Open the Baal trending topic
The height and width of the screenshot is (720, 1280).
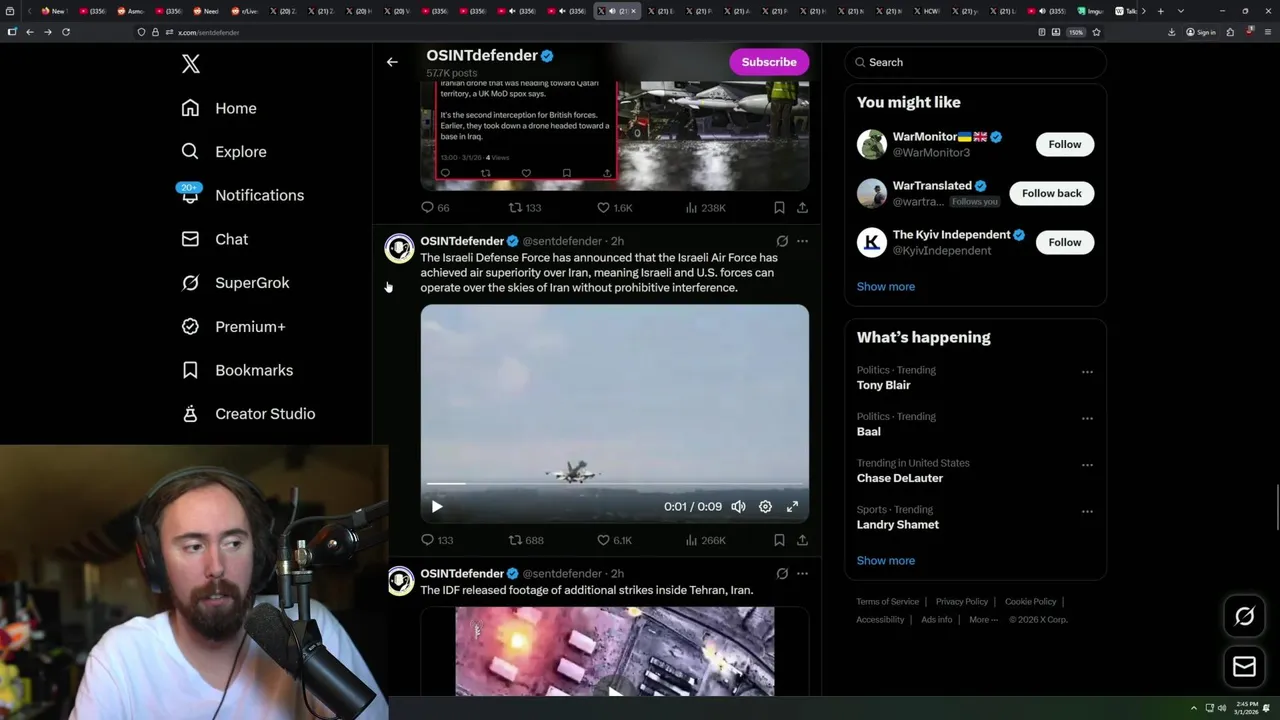869,432
